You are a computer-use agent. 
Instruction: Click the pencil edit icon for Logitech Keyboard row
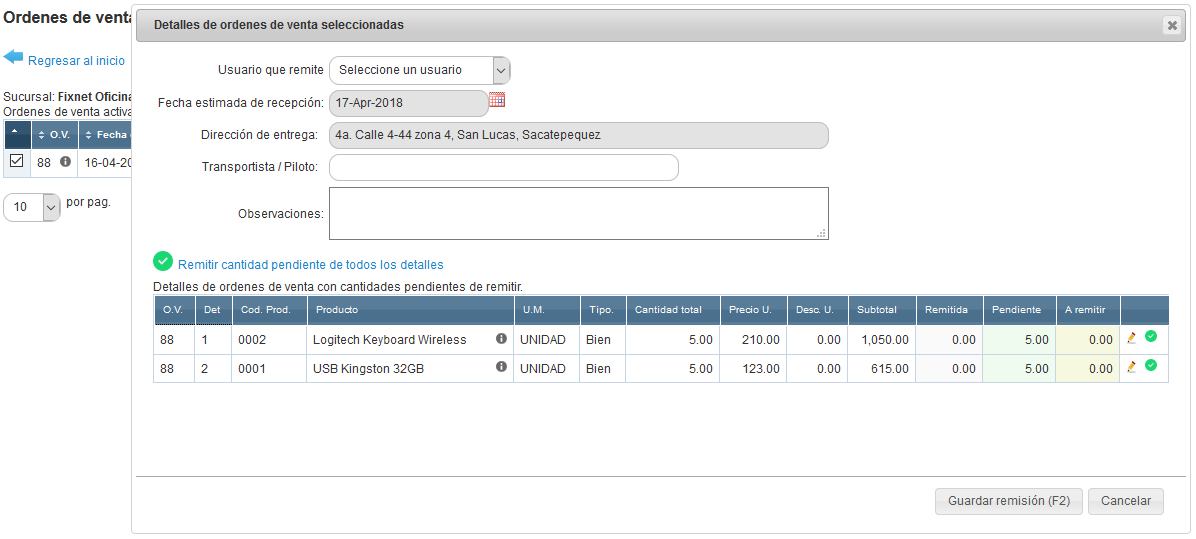coord(1132,338)
